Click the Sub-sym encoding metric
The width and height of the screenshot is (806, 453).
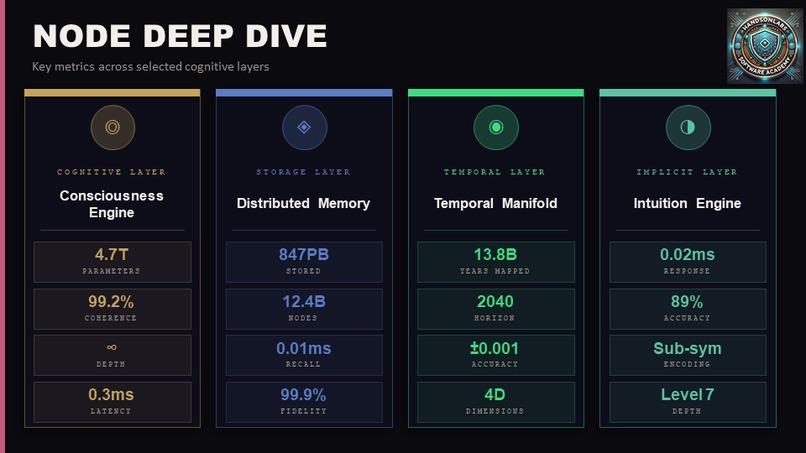688,355
